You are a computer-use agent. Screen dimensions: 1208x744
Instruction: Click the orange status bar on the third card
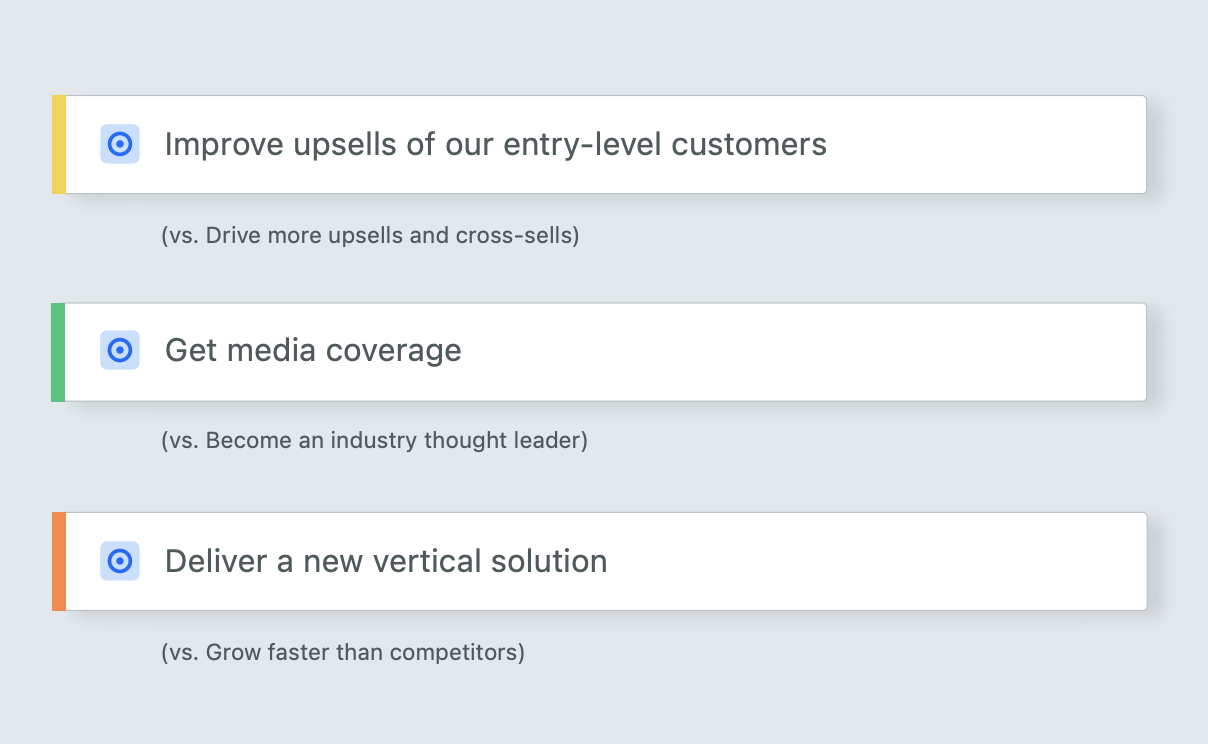click(x=59, y=561)
